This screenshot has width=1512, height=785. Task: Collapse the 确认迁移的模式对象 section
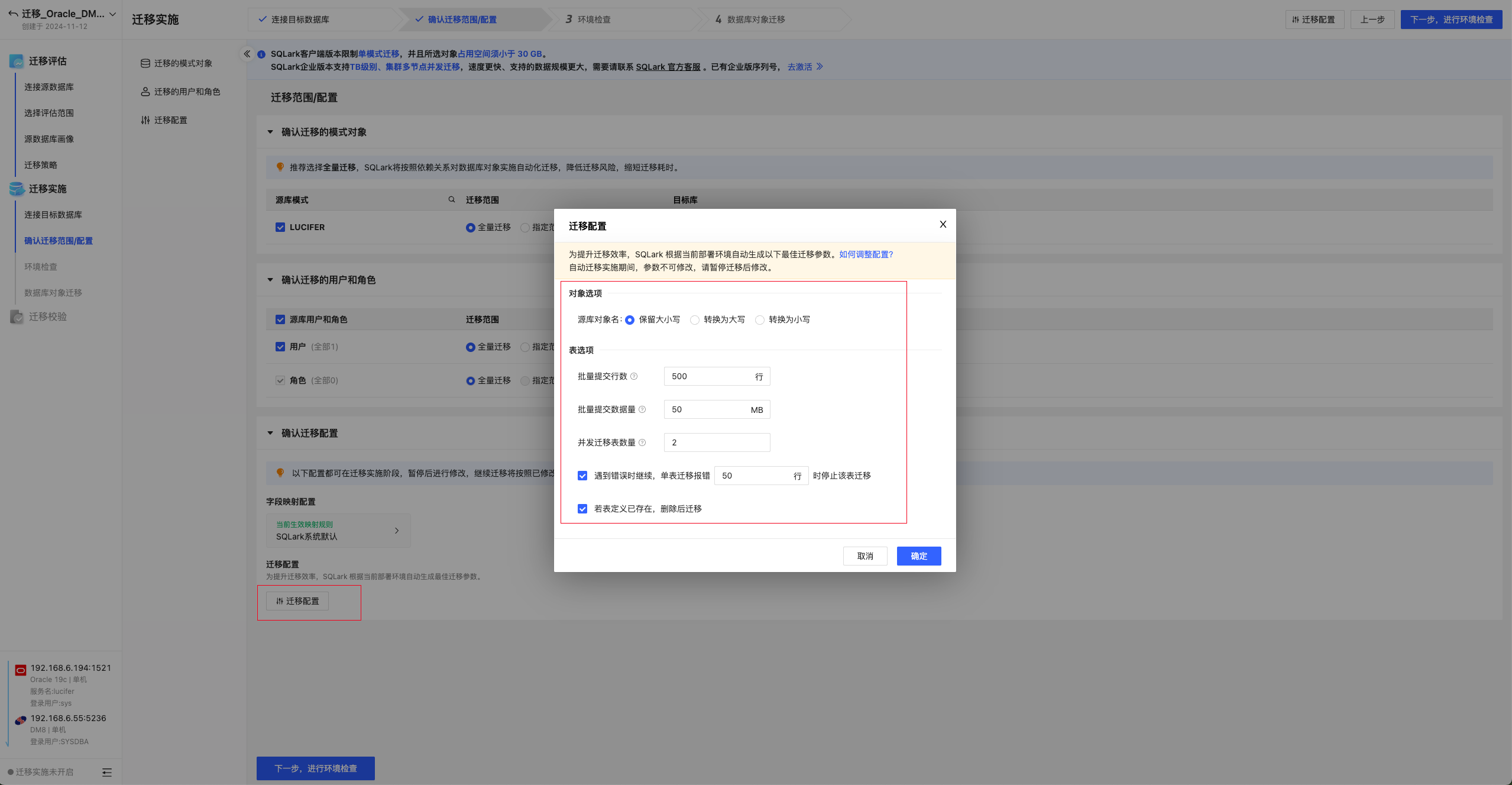270,131
